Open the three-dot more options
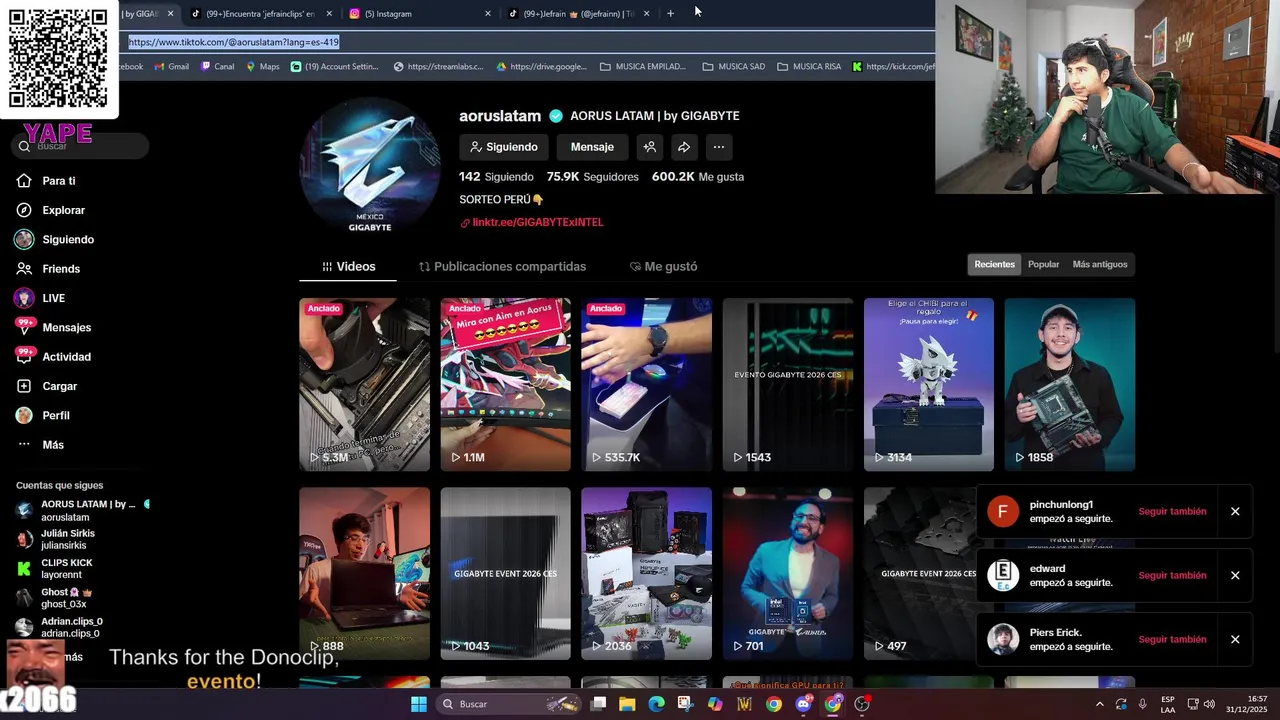Image resolution: width=1280 pixels, height=720 pixels. click(x=718, y=147)
